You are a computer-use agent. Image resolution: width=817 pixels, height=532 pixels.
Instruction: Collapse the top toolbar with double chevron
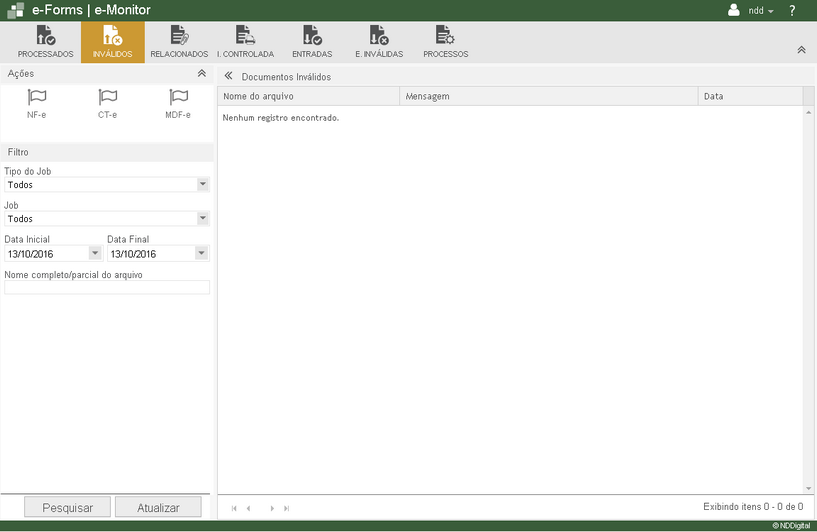801,50
